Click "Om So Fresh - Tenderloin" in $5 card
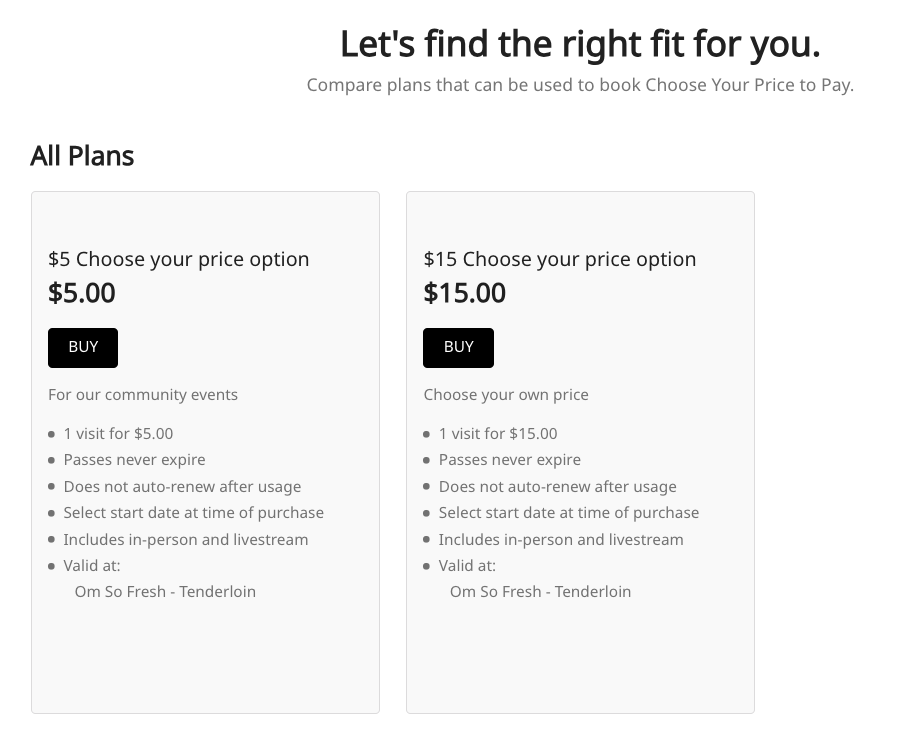Viewport: 903px width, 743px height. (165, 591)
